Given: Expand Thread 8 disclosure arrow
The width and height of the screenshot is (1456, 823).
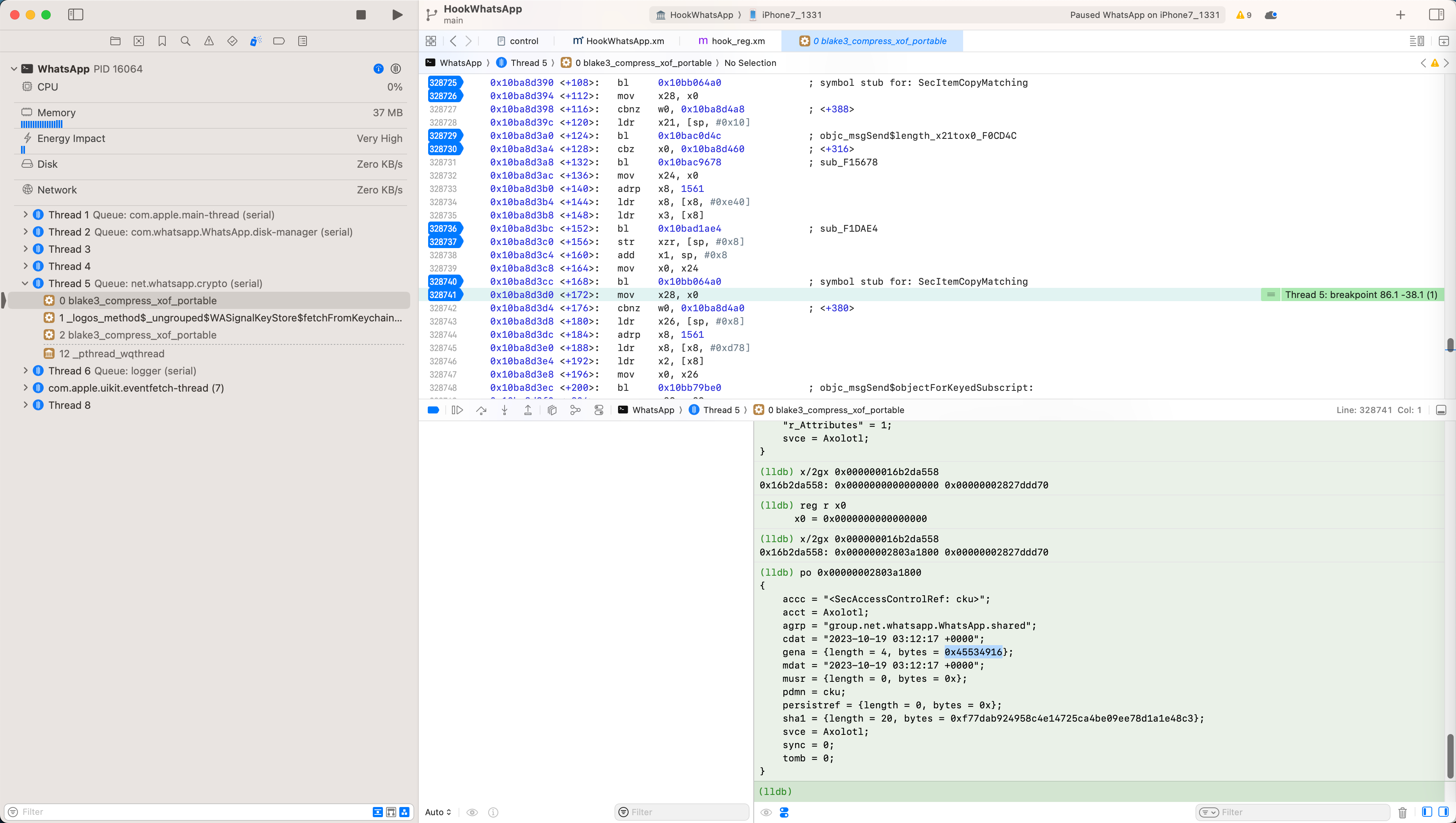Looking at the screenshot, I should pyautogui.click(x=25, y=405).
